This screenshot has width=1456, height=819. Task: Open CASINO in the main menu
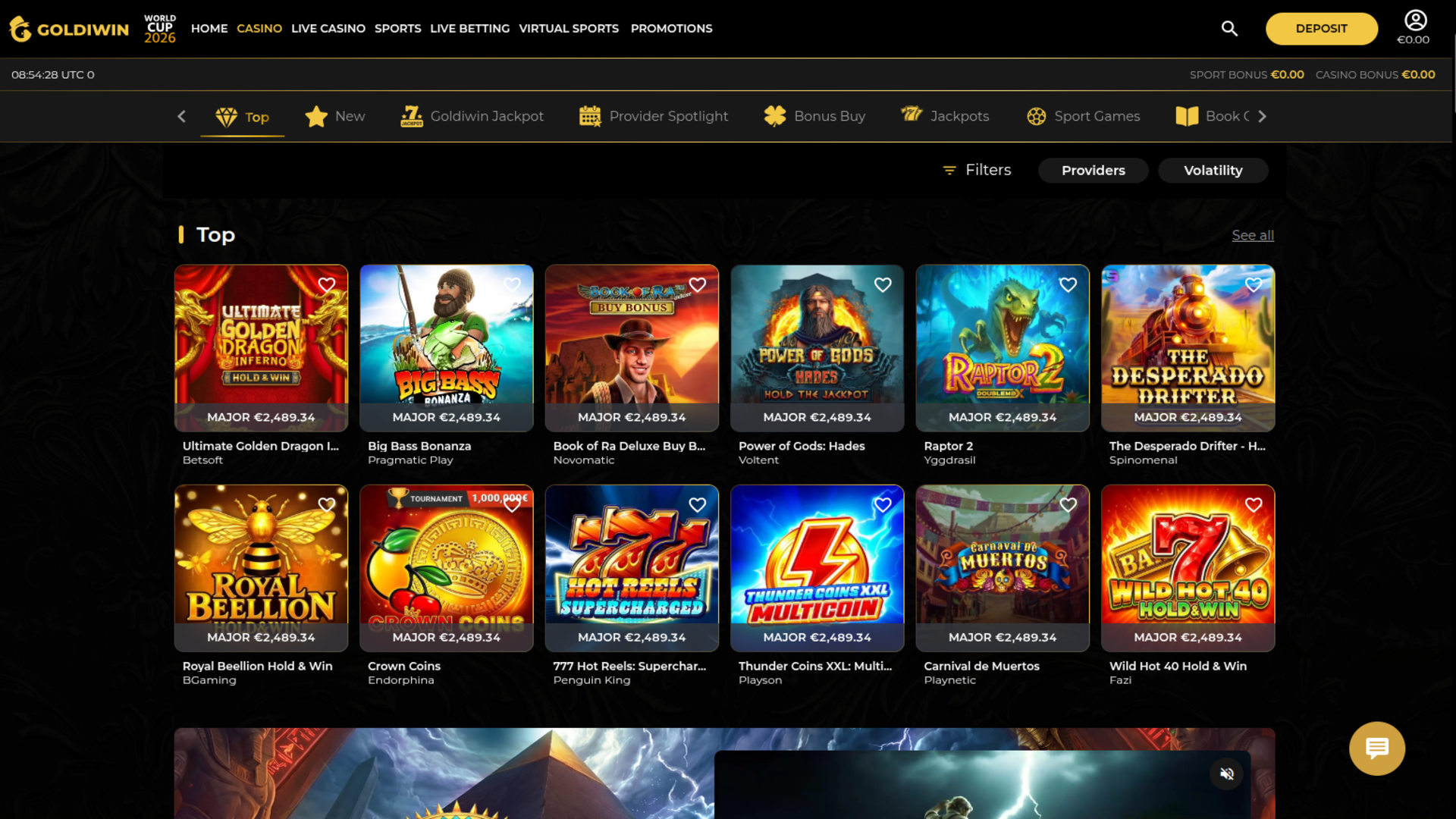(259, 28)
